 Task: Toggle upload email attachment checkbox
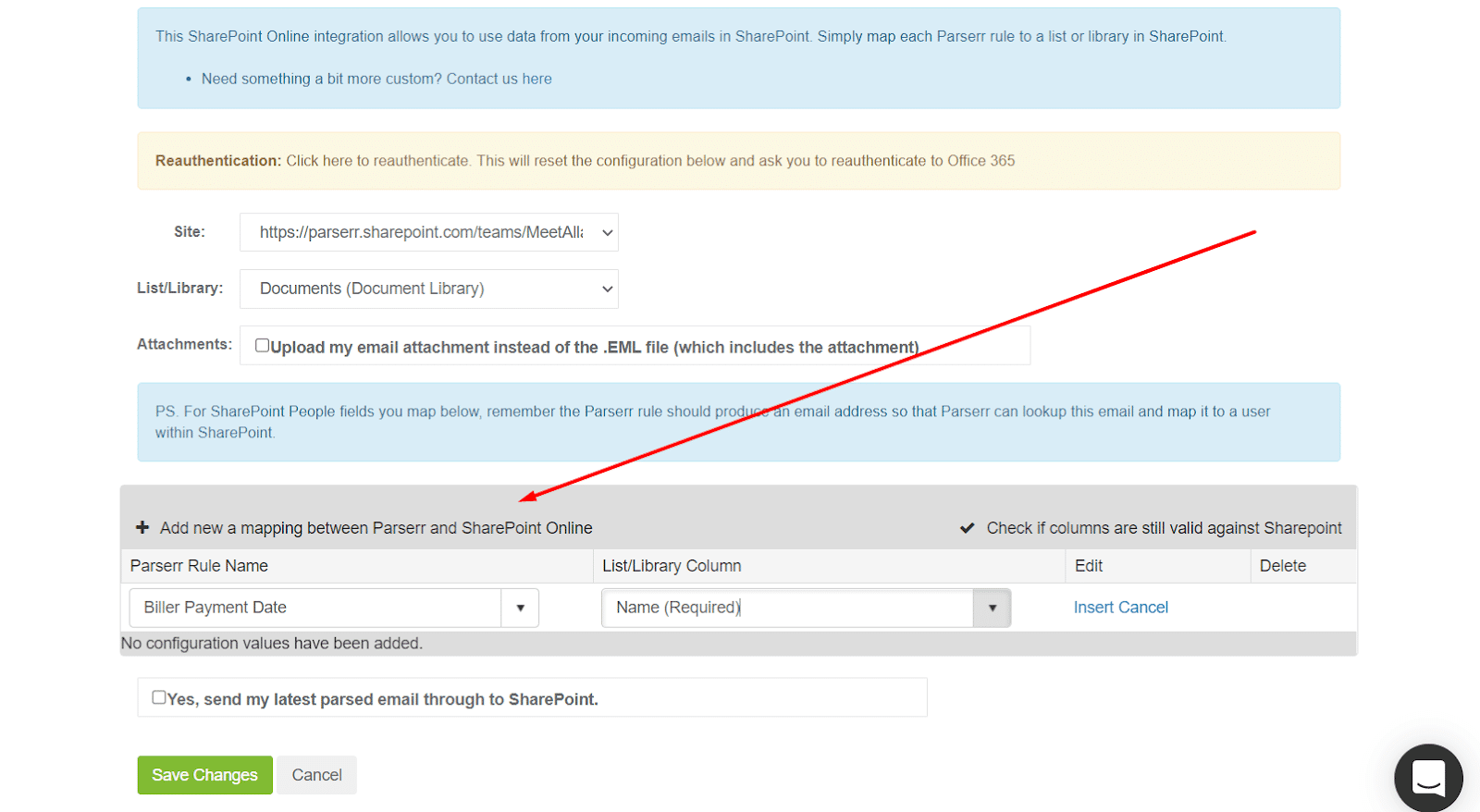pos(263,345)
